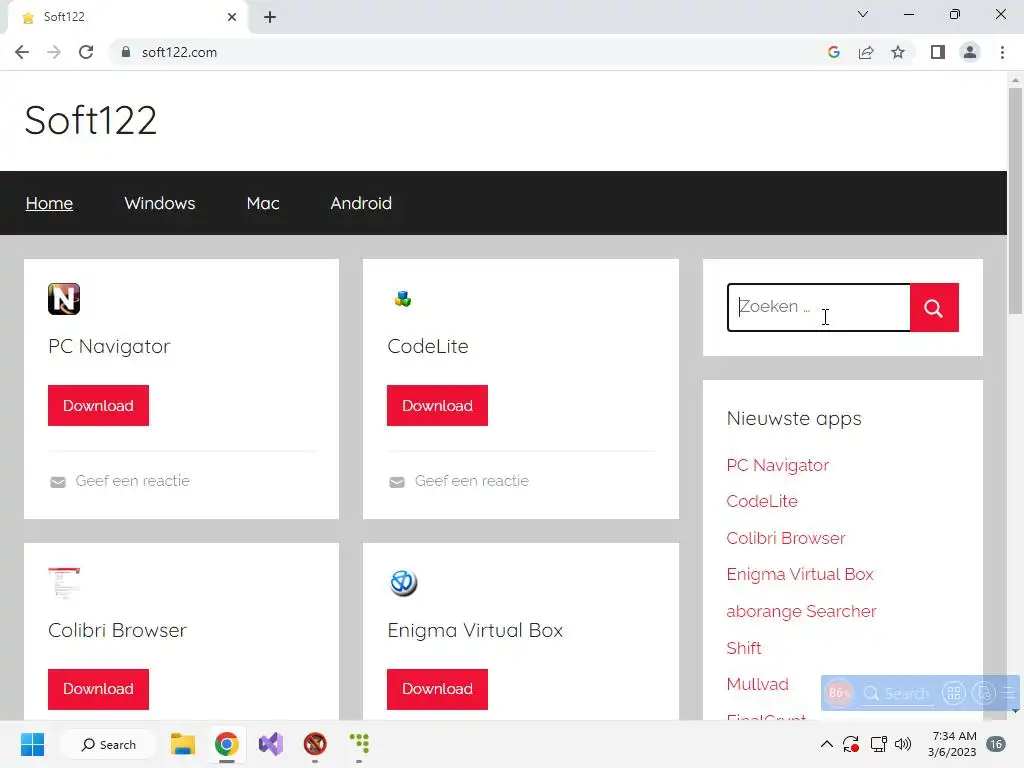
Task: Click the red search magnifier button
Action: [x=935, y=308]
